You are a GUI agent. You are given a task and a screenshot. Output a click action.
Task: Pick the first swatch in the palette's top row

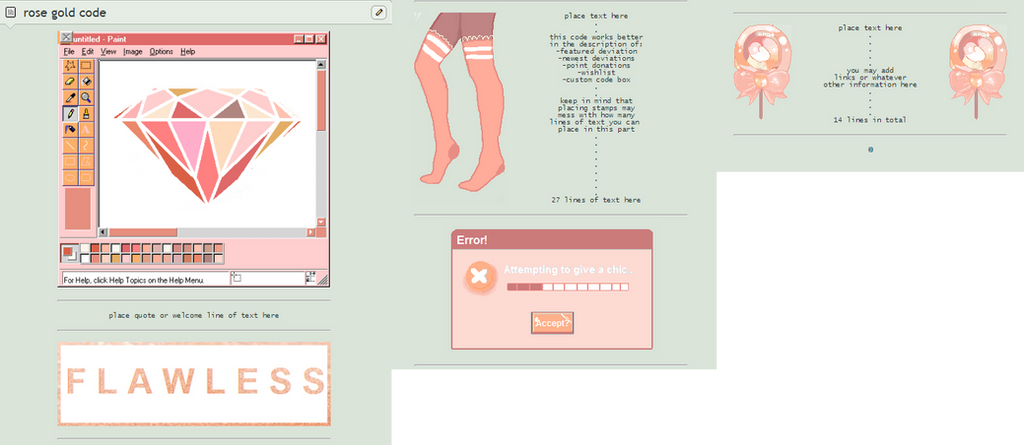[x=85, y=248]
